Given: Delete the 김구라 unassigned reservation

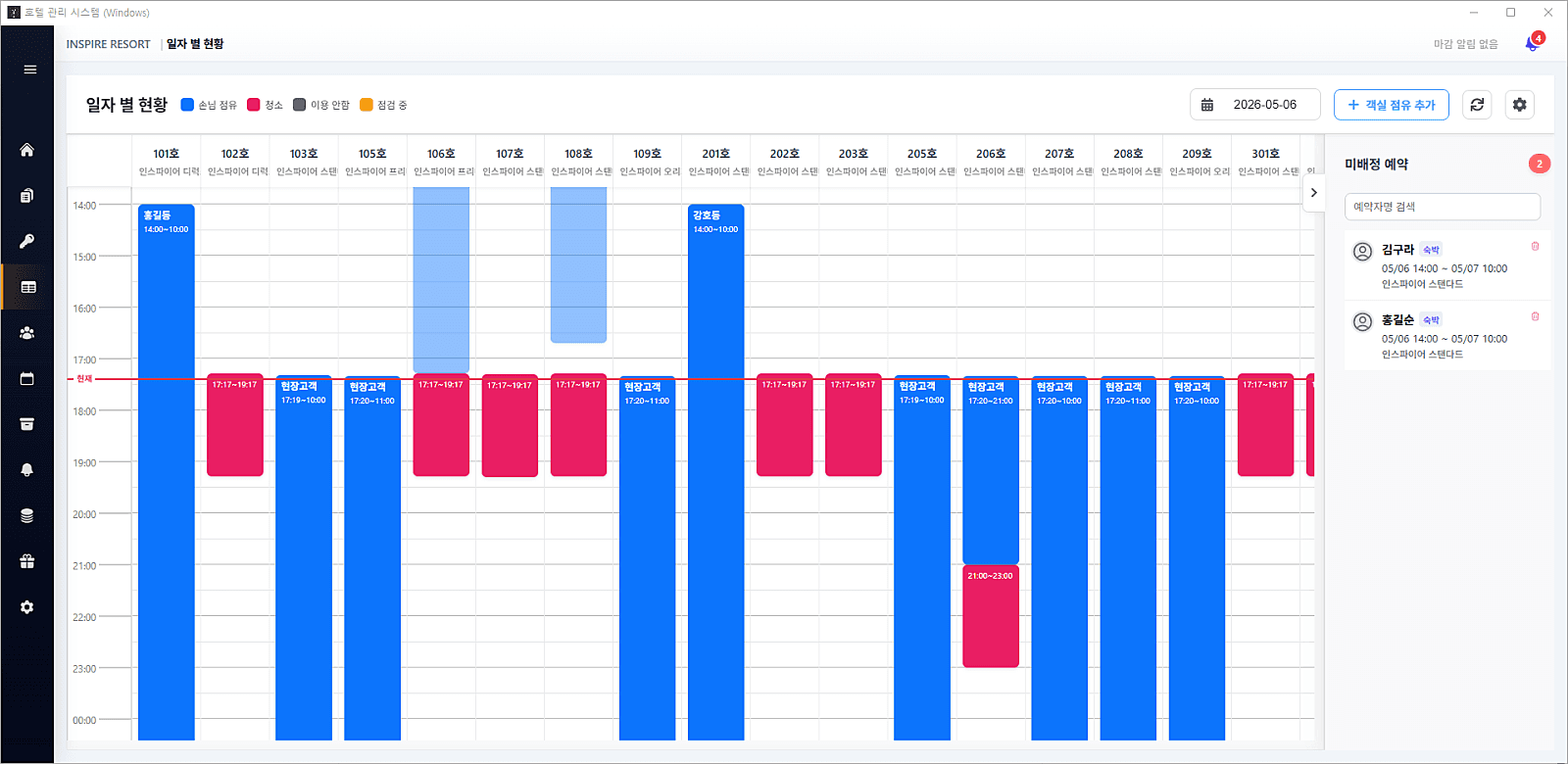Looking at the screenshot, I should [1536, 247].
